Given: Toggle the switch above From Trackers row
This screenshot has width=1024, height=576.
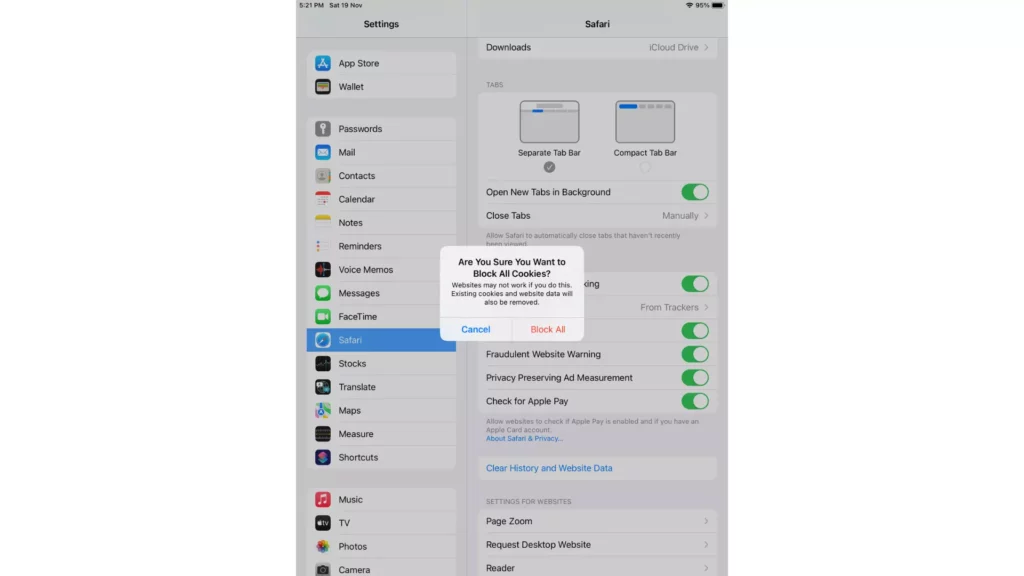Looking at the screenshot, I should click(695, 284).
